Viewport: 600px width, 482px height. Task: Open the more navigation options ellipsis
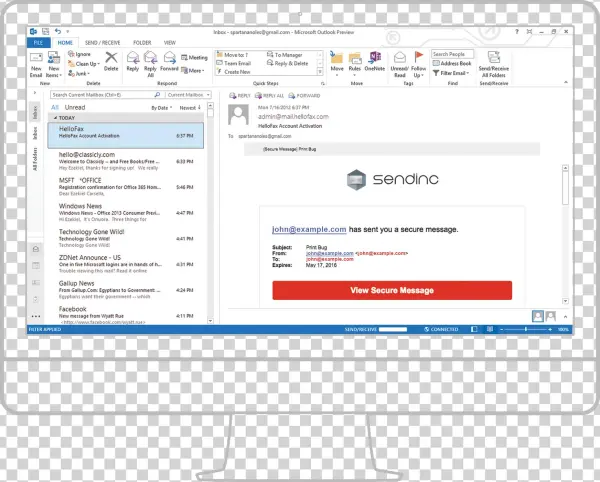(36, 316)
